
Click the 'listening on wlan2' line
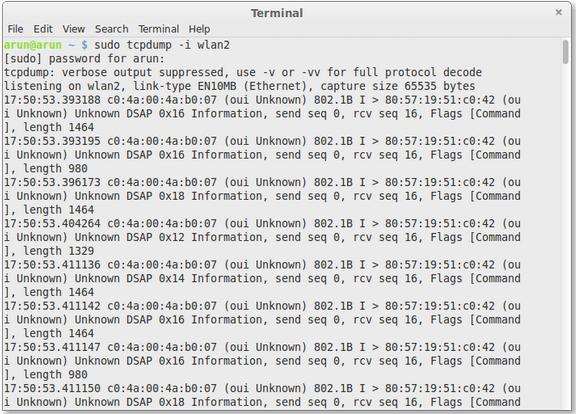(x=240, y=86)
